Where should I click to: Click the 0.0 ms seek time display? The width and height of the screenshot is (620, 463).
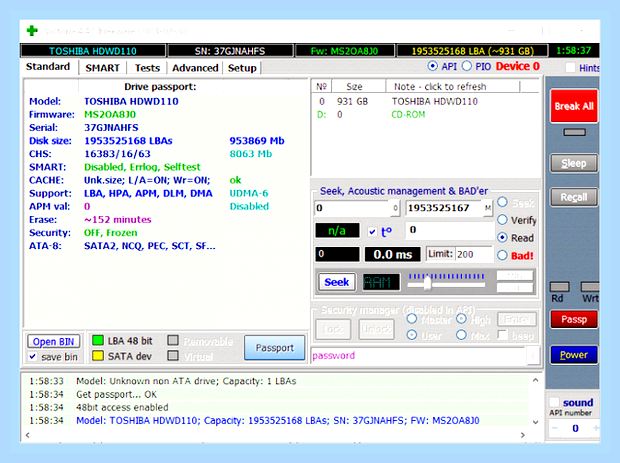393,254
